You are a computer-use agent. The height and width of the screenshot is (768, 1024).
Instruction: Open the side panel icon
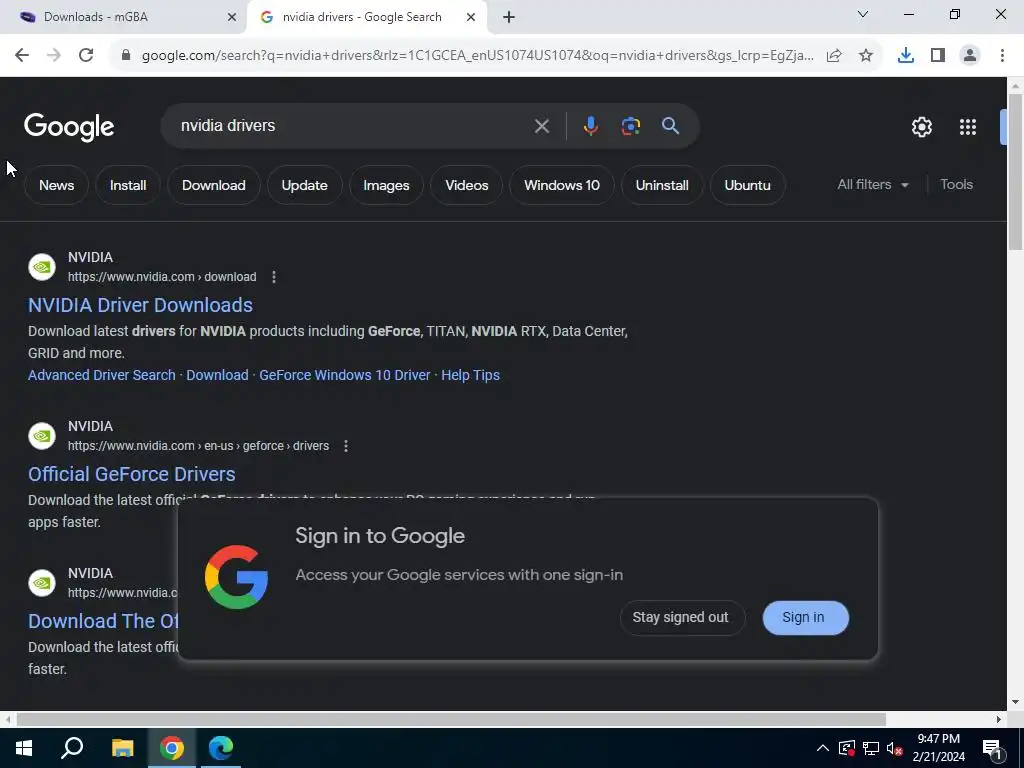[938, 56]
